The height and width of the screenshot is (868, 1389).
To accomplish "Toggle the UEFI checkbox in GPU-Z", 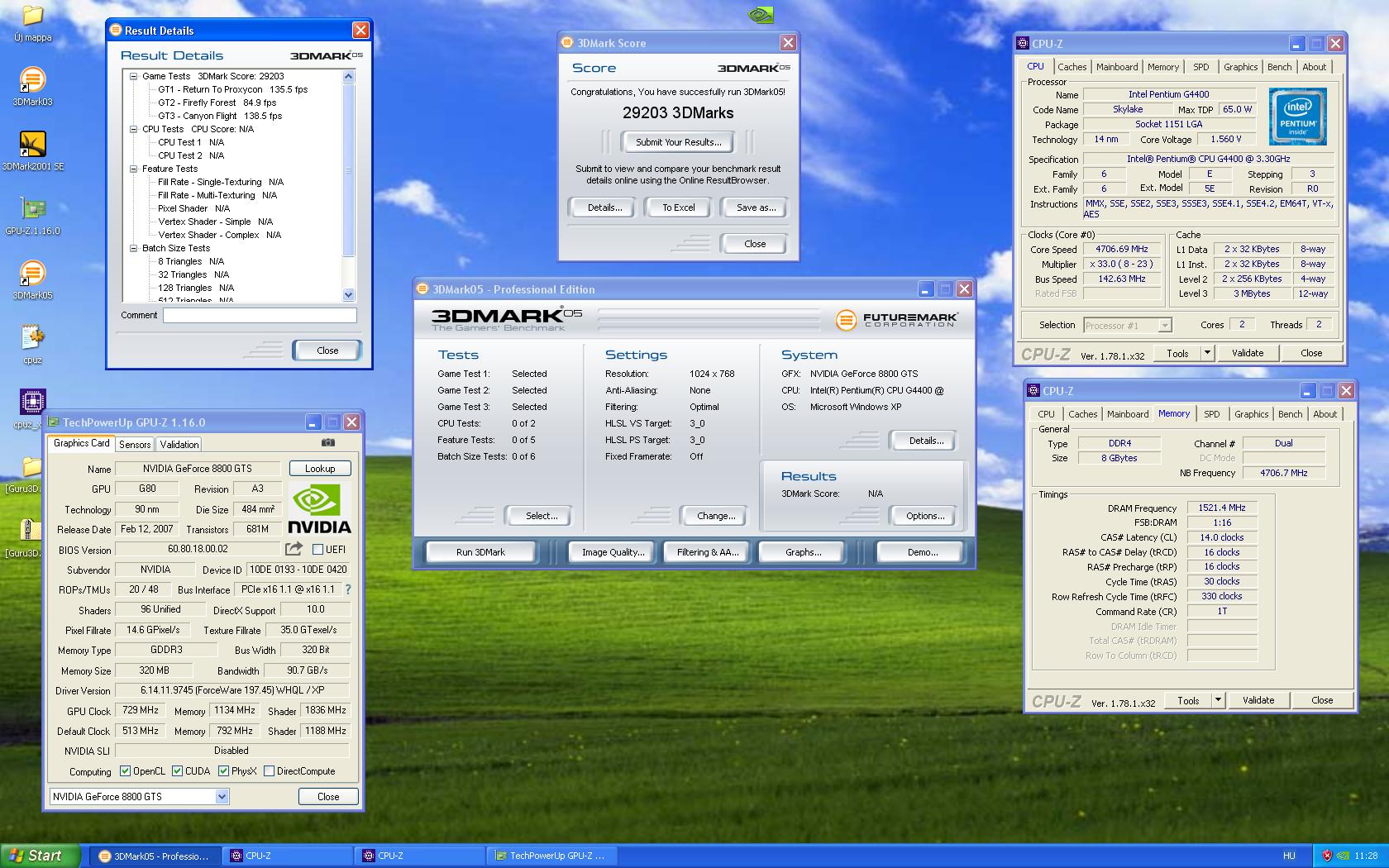I will [x=318, y=549].
